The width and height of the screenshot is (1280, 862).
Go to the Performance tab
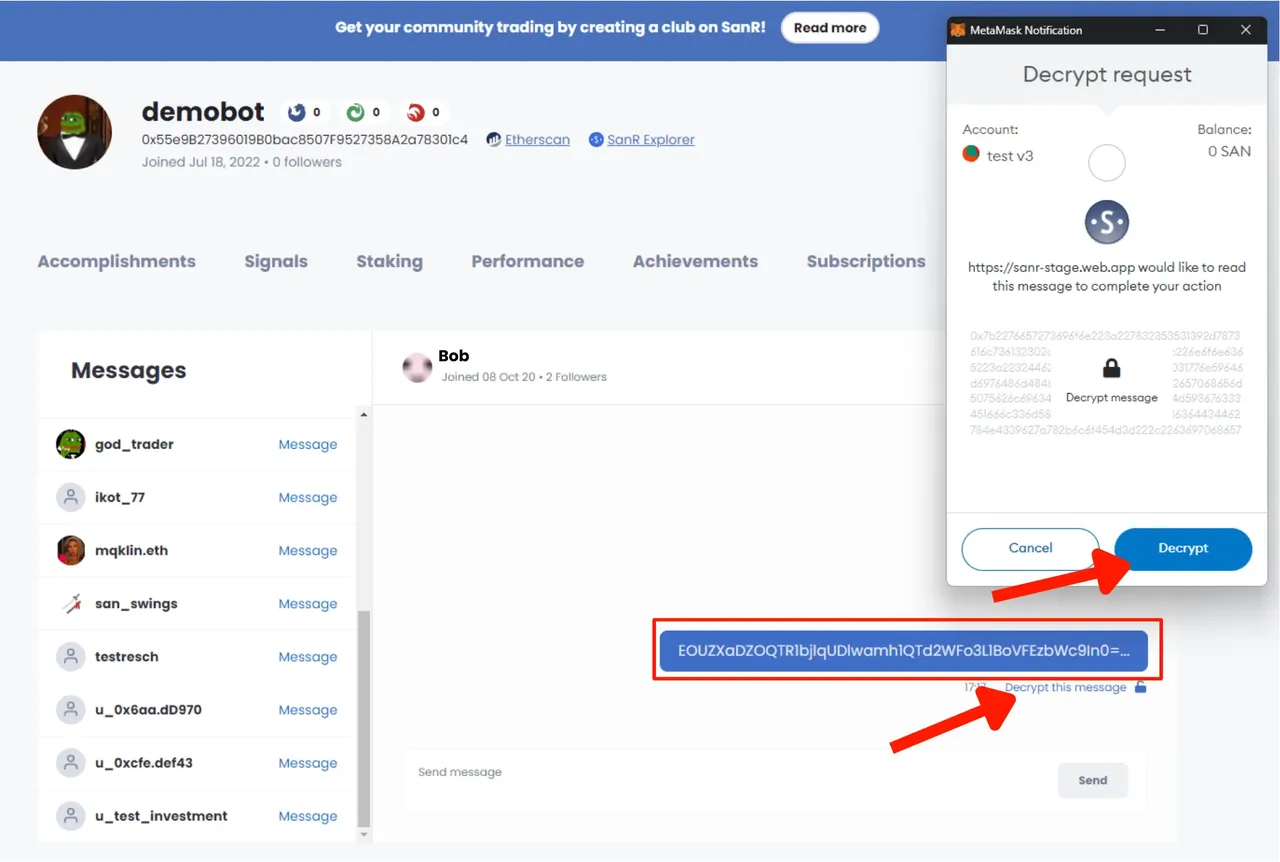[528, 261]
